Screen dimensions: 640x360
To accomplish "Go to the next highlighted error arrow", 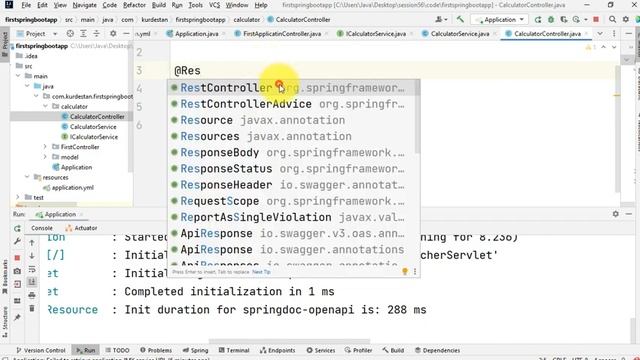I will point(613,47).
